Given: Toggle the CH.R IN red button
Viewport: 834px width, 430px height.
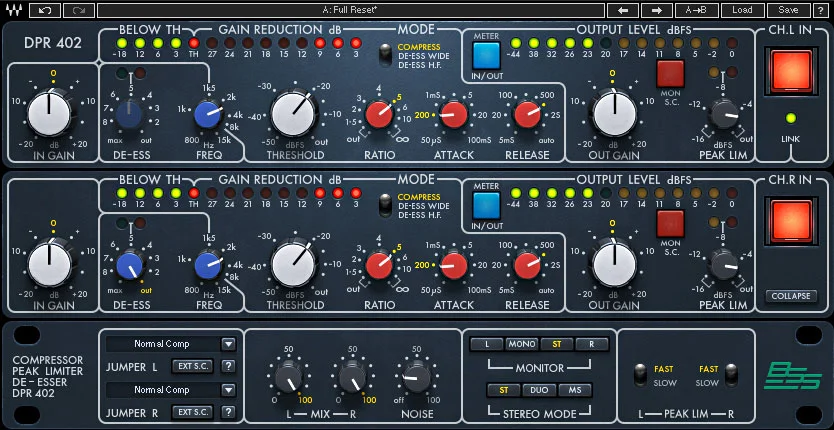Looking at the screenshot, I should coord(792,221).
